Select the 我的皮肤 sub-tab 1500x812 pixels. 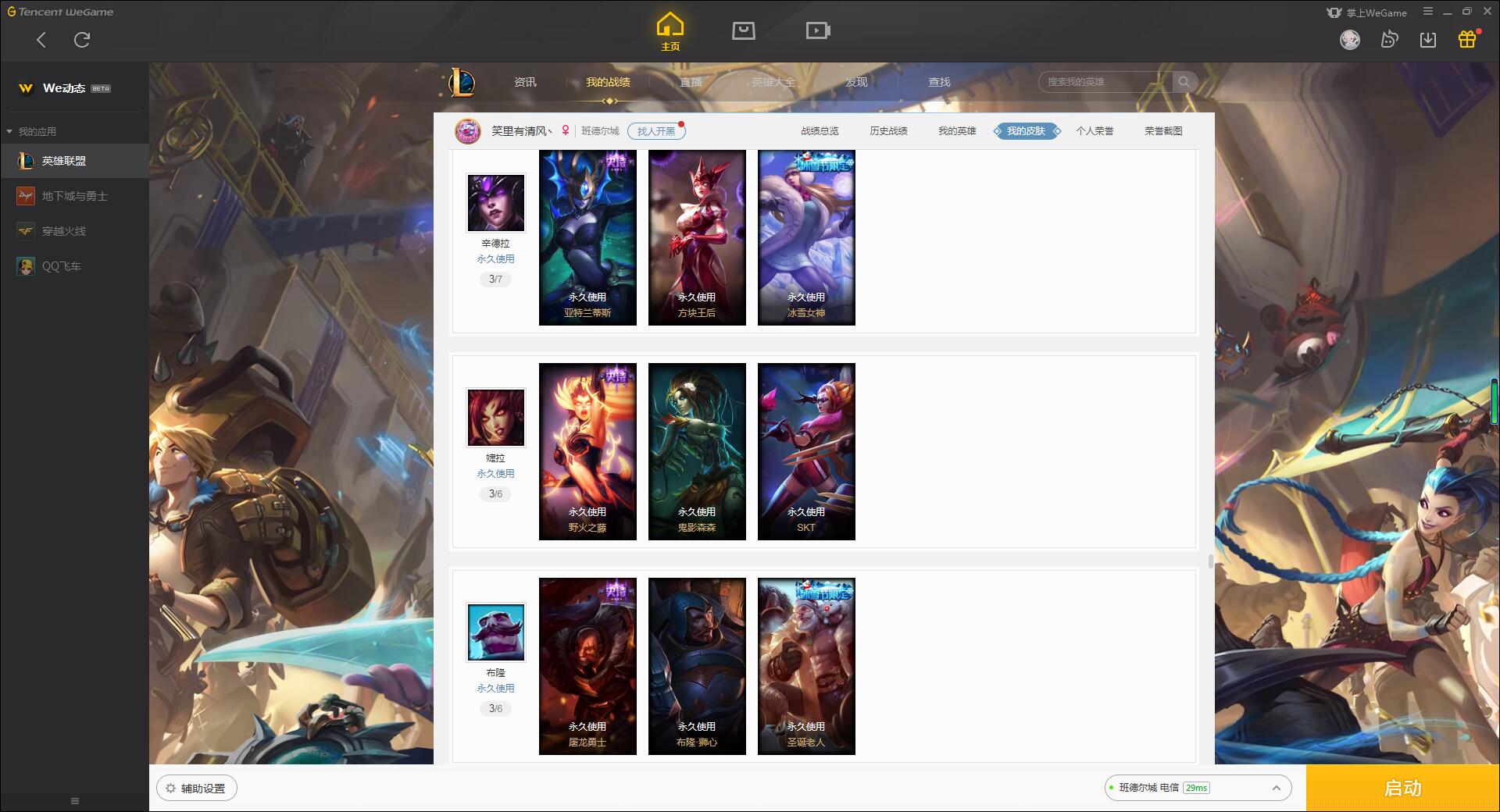1027,131
